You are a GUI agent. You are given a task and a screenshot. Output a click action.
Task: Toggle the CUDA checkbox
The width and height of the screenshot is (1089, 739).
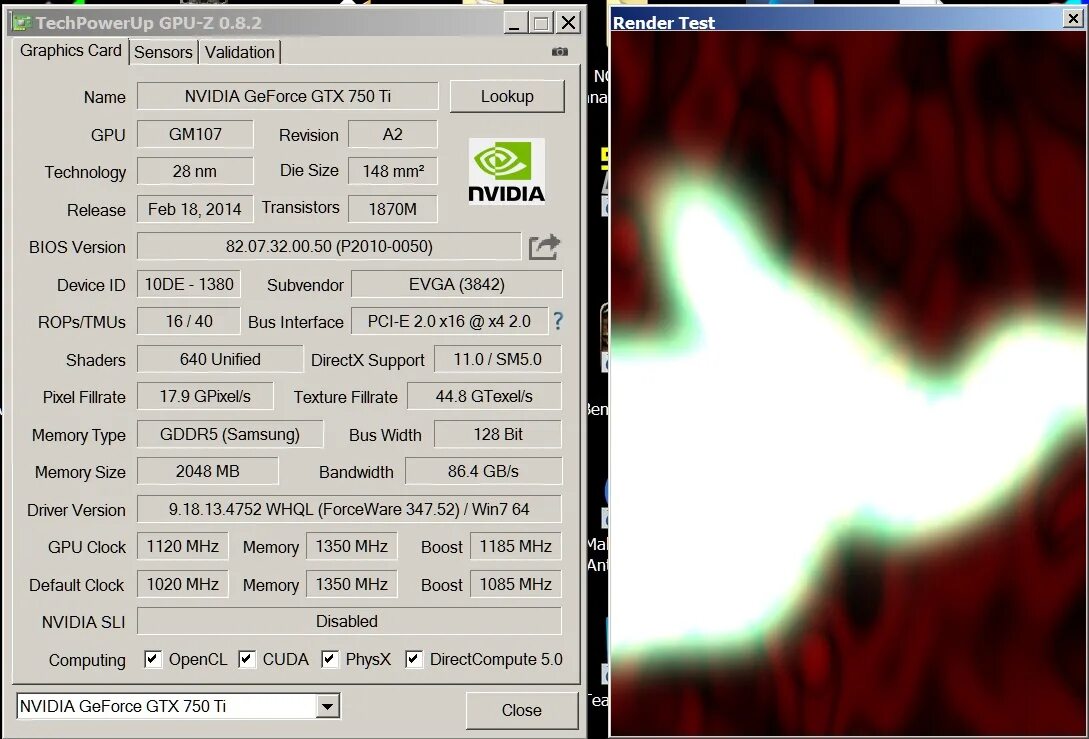pyautogui.click(x=247, y=659)
